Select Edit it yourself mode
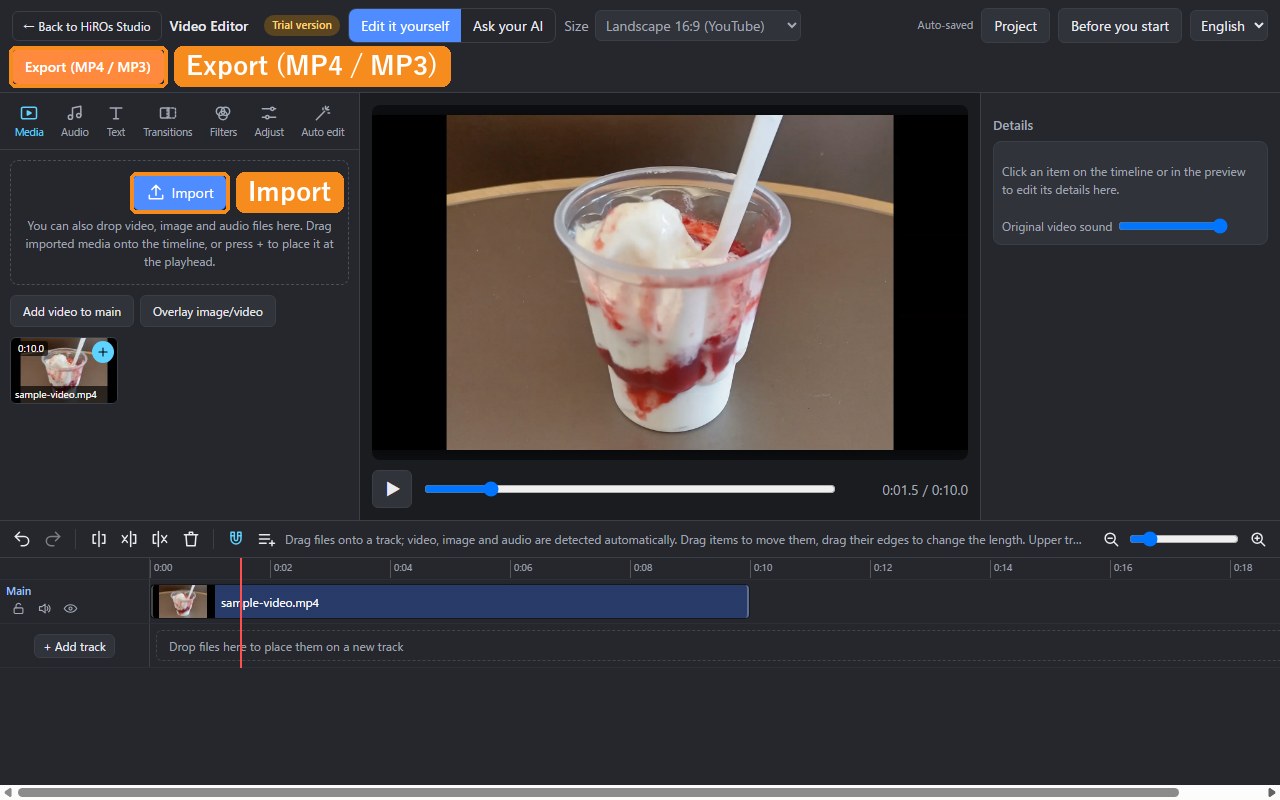The height and width of the screenshot is (800, 1280). click(x=405, y=26)
